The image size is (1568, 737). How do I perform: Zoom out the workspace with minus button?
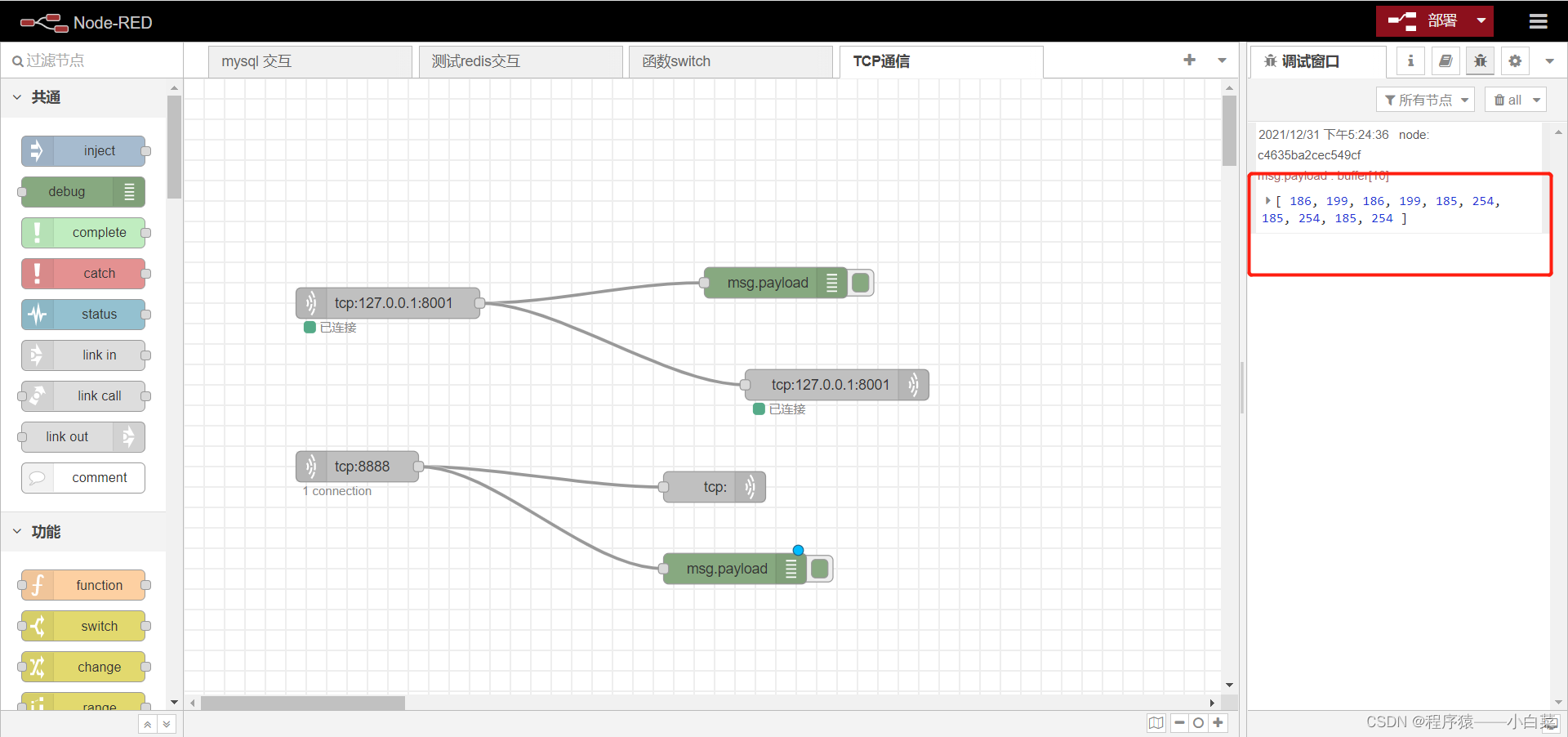[x=1179, y=723]
